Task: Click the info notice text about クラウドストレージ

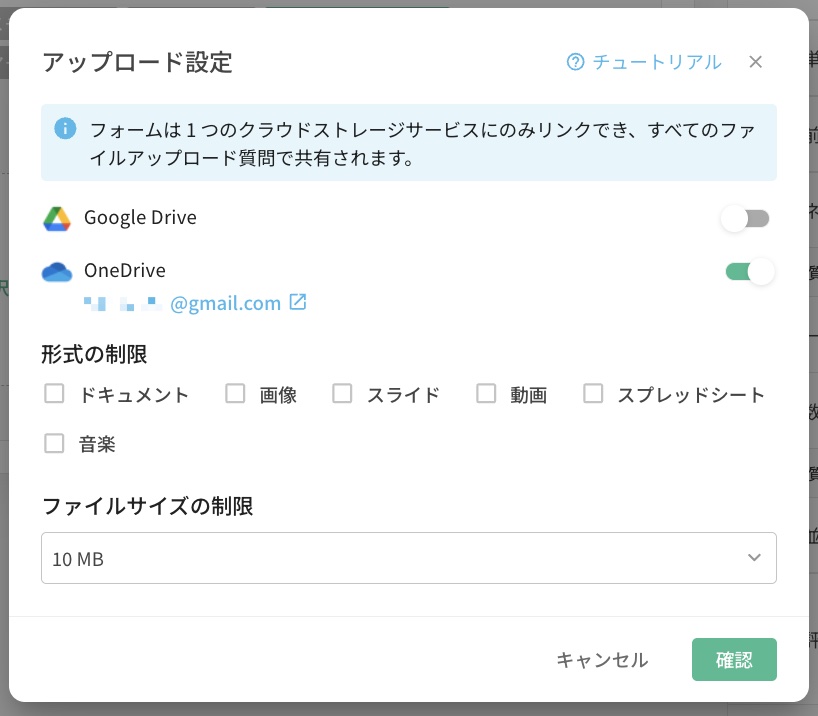Action: [x=422, y=144]
